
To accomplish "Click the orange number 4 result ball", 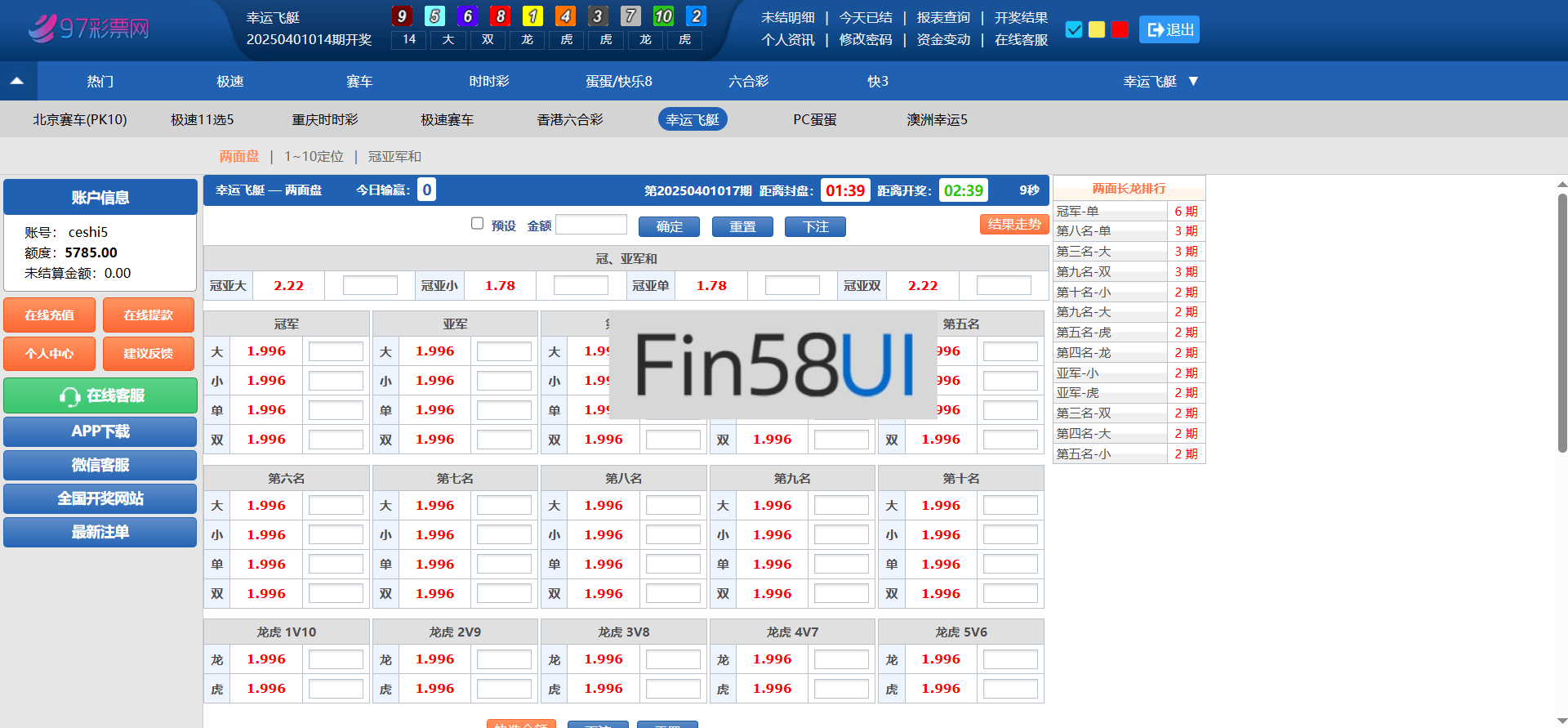I will coord(565,16).
